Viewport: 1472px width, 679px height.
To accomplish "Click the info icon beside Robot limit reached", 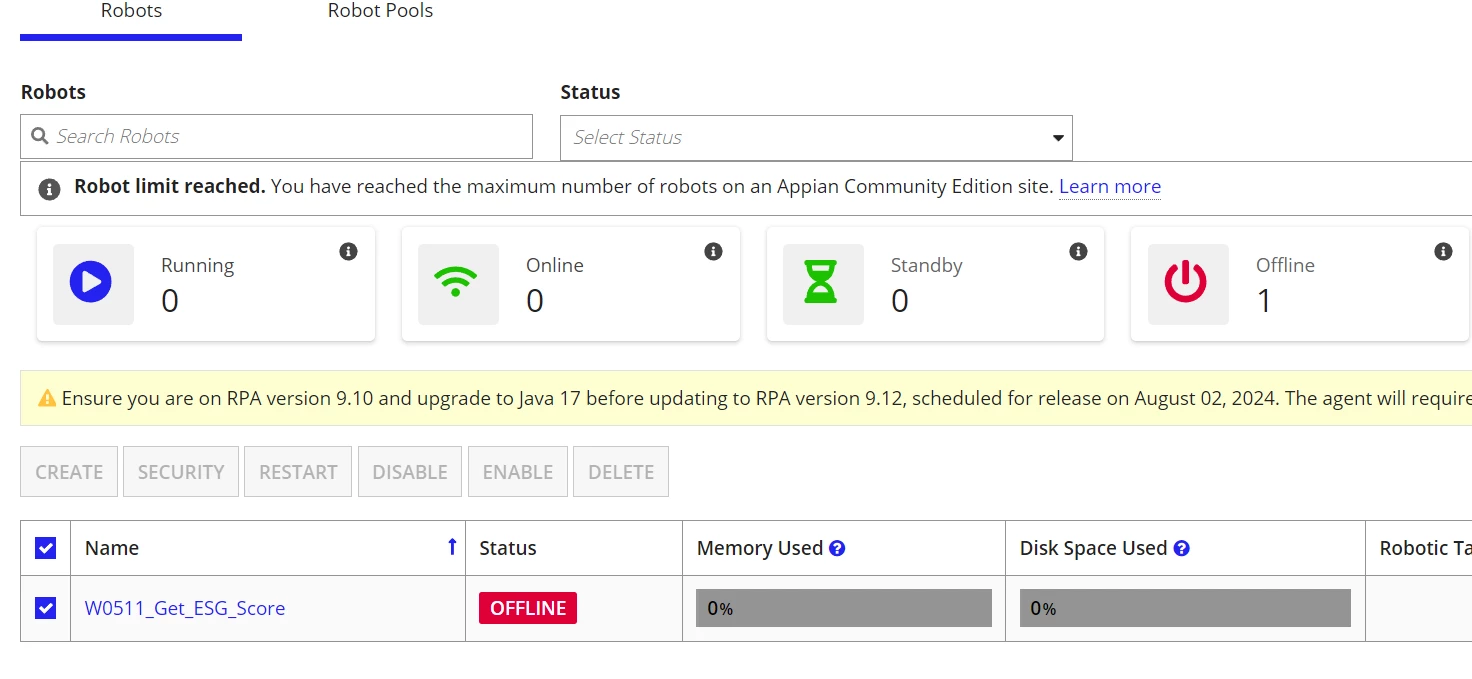I will 49,188.
